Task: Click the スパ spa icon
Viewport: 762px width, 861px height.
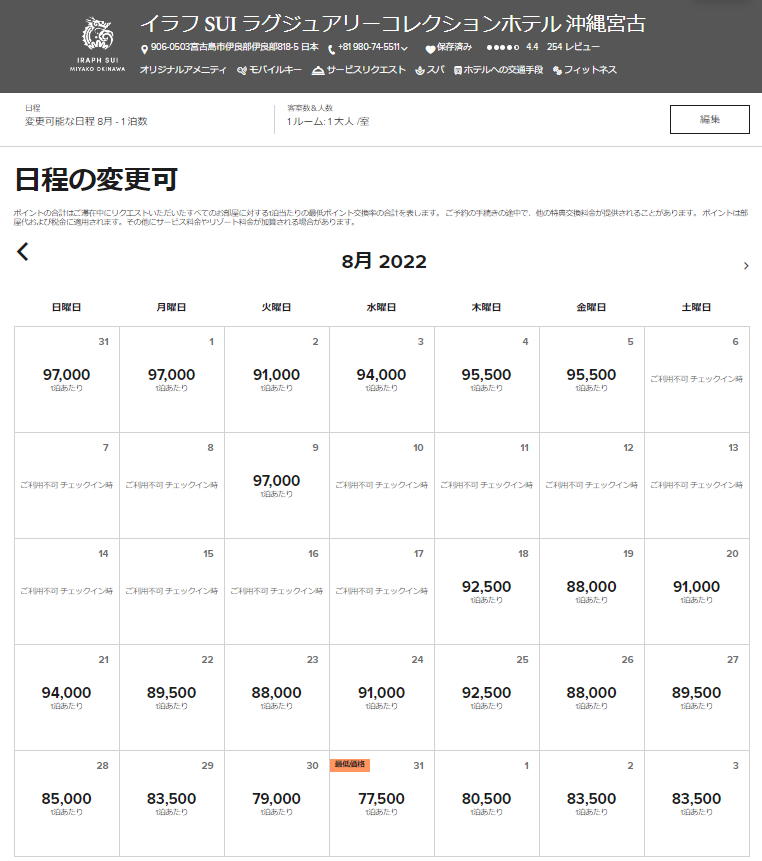Action: point(420,71)
